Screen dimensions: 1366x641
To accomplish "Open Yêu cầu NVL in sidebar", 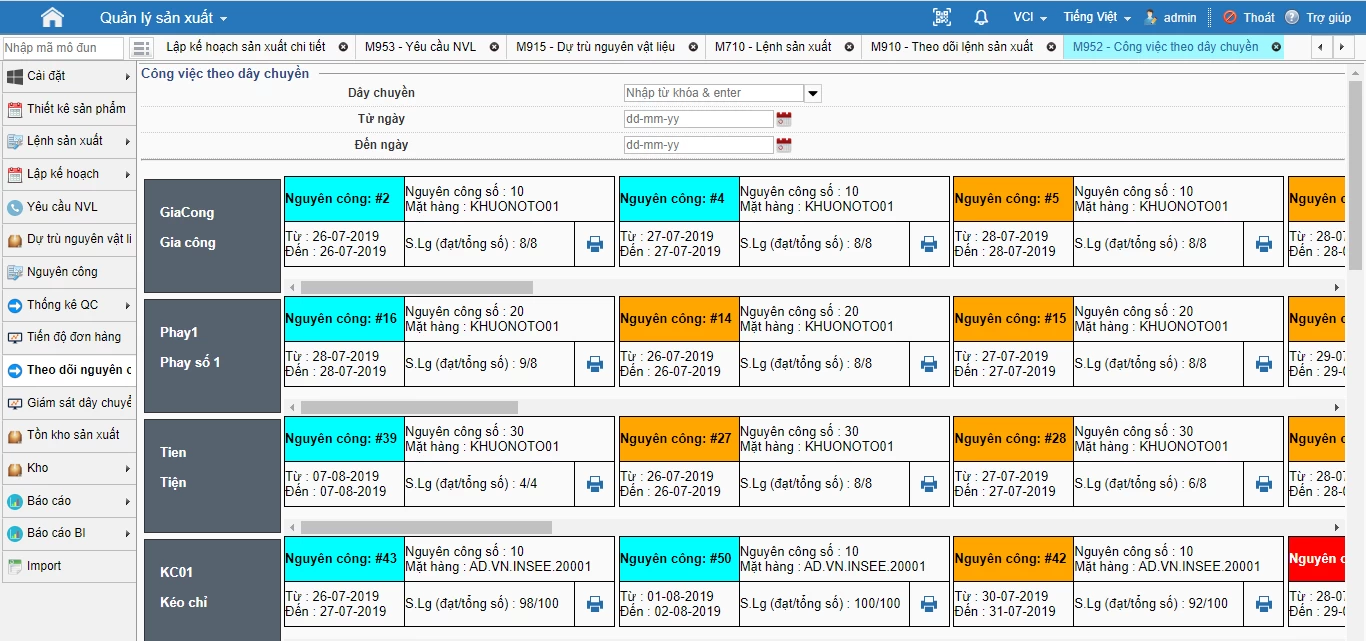I will click(68, 207).
